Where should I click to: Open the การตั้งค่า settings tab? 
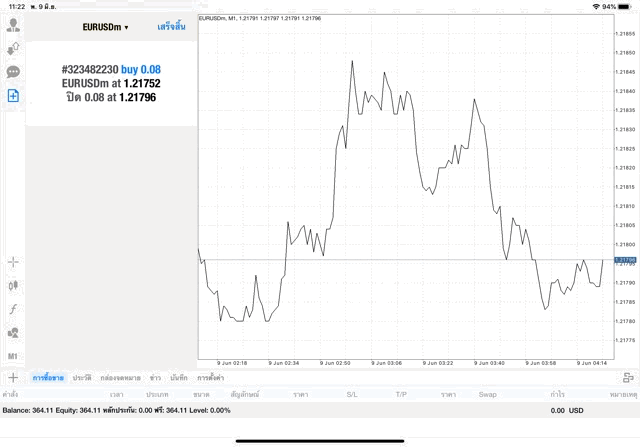211,378
